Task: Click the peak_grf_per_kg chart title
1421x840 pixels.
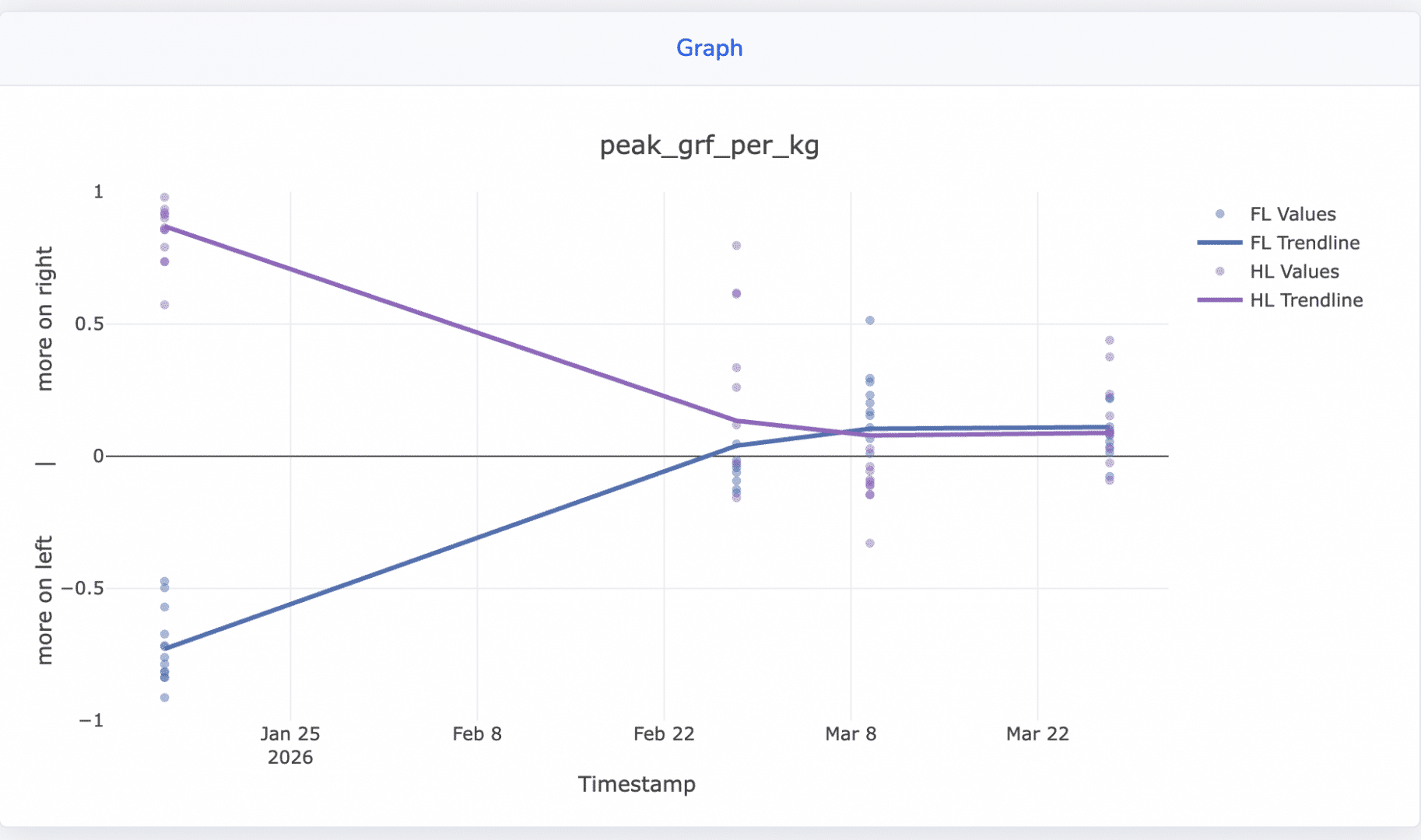Action: click(709, 145)
